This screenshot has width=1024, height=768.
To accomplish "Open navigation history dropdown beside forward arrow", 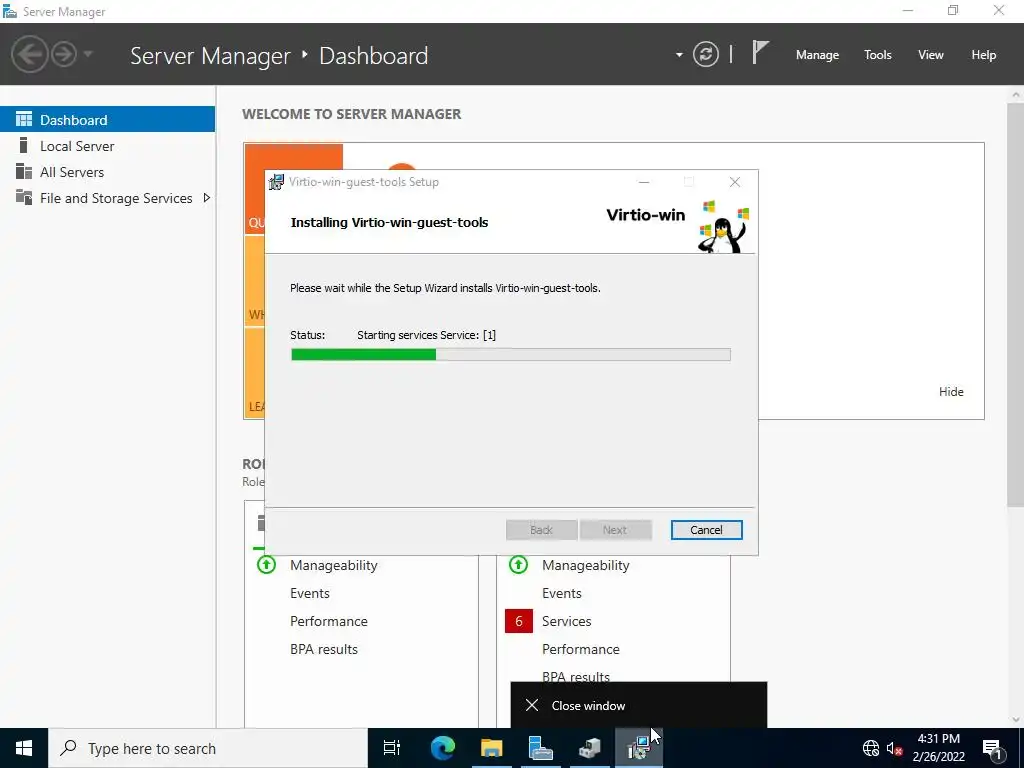I will pos(88,54).
